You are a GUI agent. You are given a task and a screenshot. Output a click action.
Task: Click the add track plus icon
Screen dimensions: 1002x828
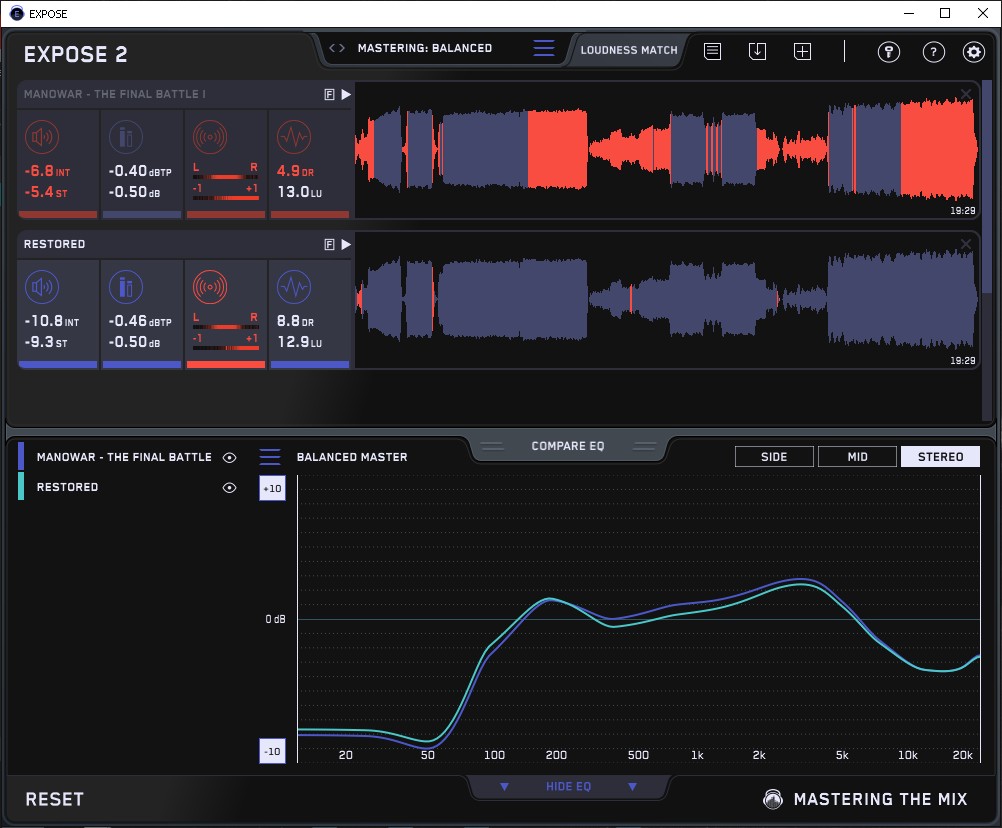802,51
